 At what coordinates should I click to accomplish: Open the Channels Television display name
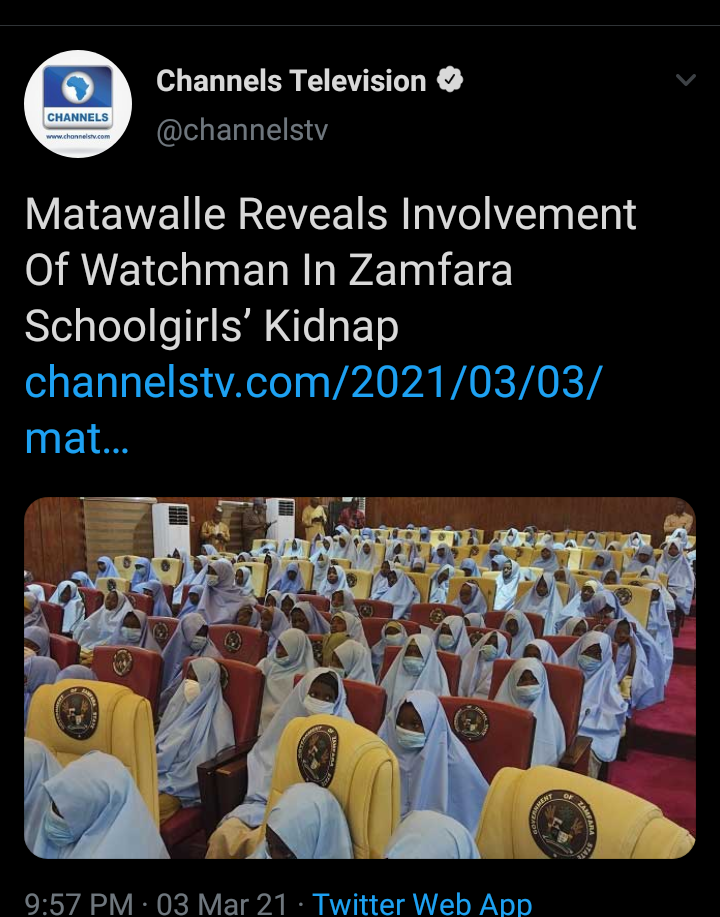(x=291, y=80)
